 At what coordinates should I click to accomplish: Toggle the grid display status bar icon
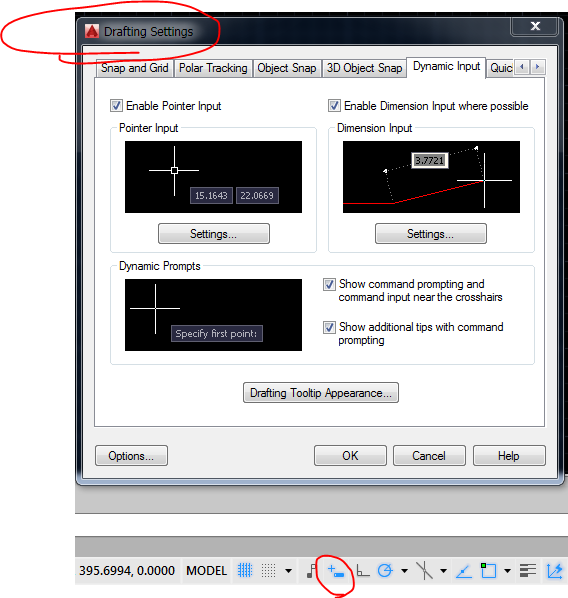[245, 571]
